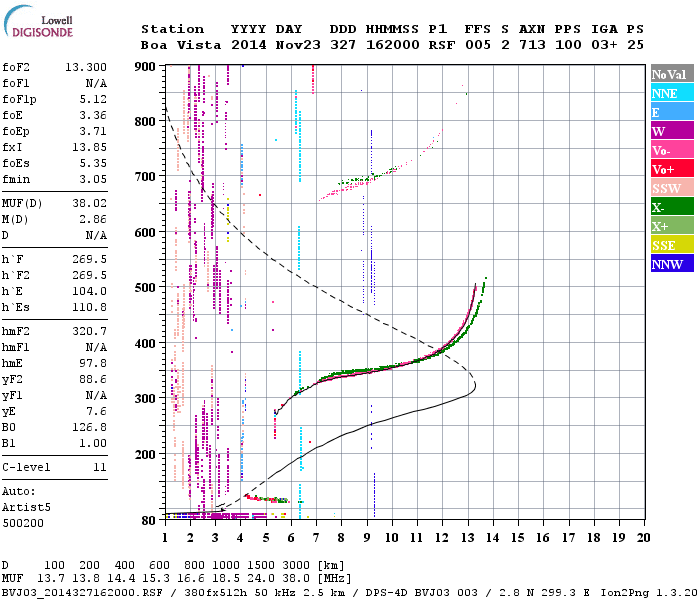Click the green-pink Es layer trace near 5 MHz

[267, 499]
